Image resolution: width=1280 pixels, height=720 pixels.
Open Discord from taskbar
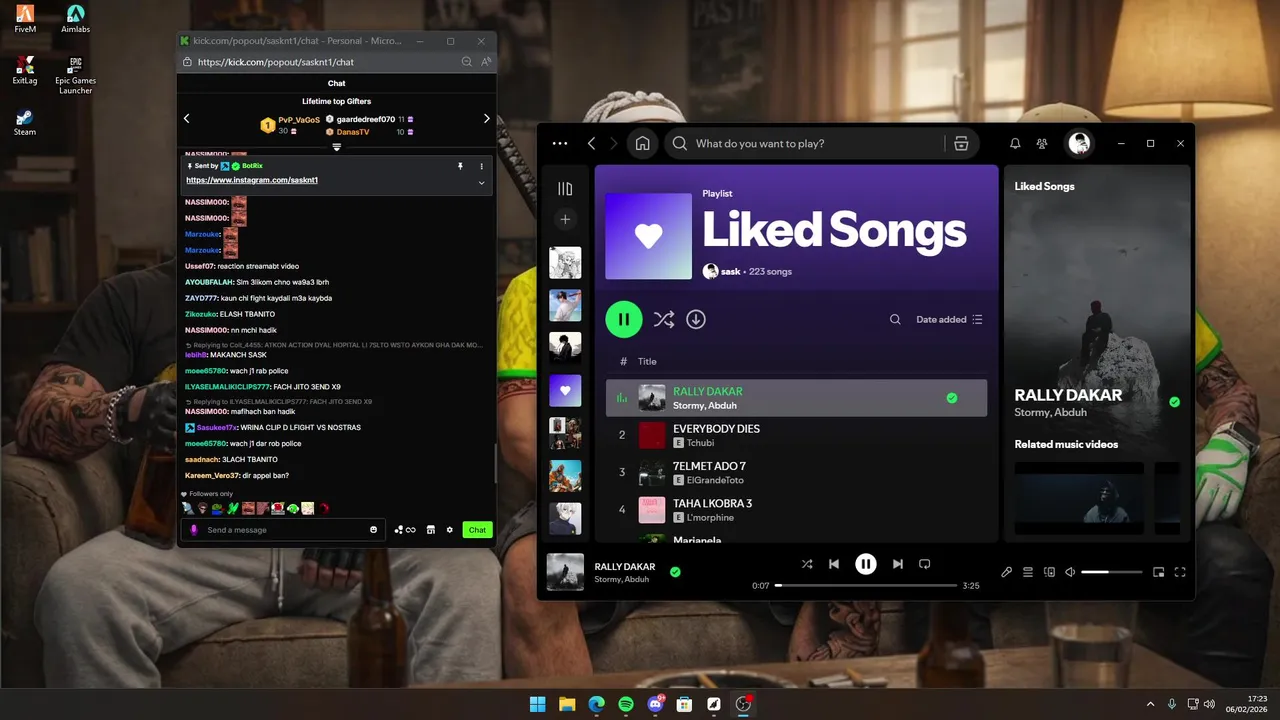[655, 704]
